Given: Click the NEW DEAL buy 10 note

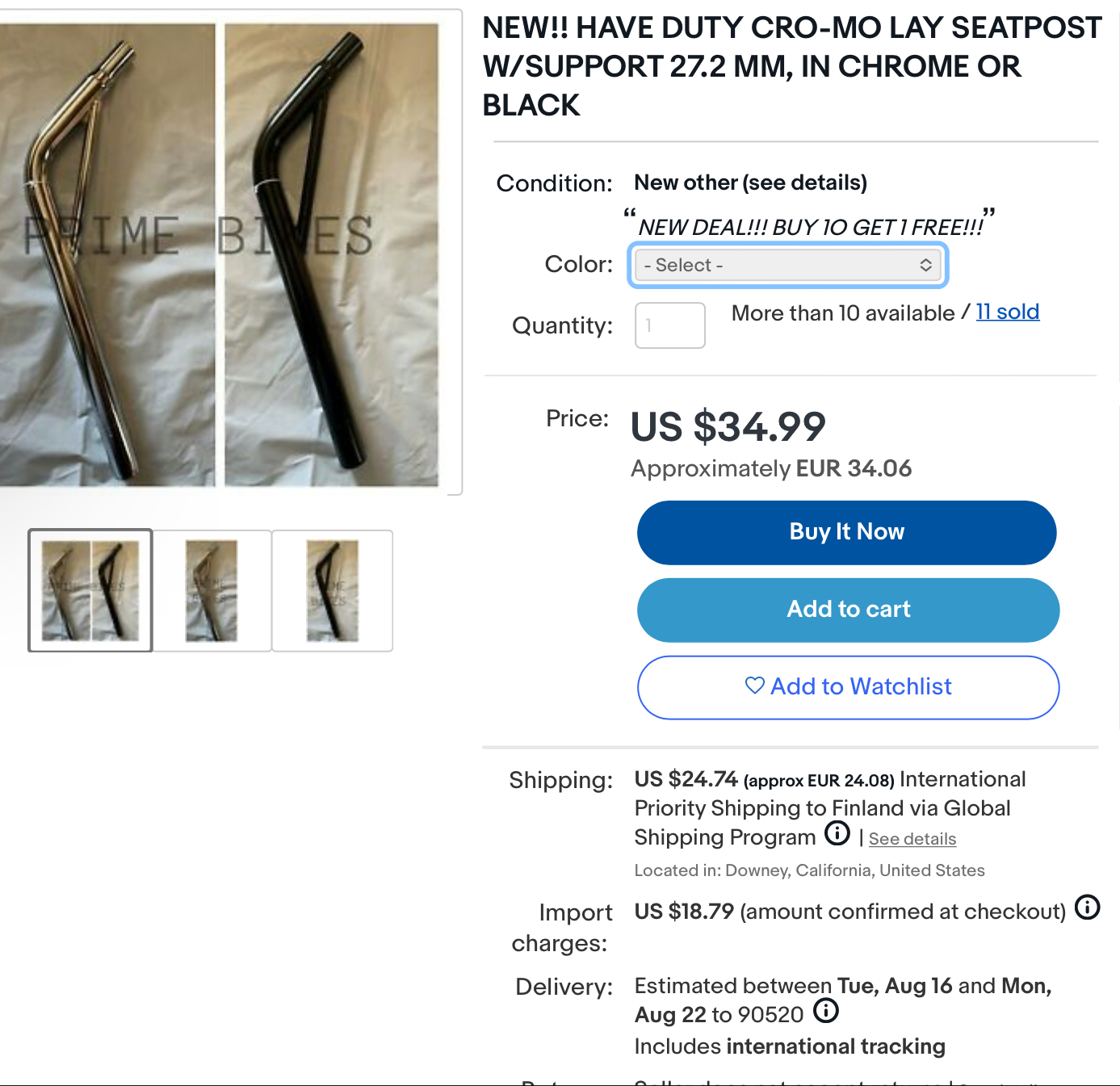Looking at the screenshot, I should pos(810,228).
